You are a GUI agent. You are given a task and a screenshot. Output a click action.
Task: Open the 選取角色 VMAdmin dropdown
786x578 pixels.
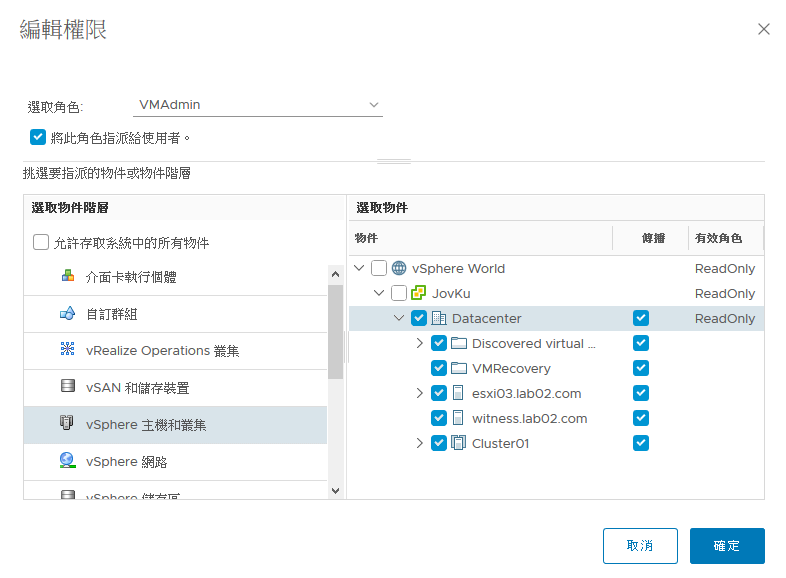tap(258, 105)
